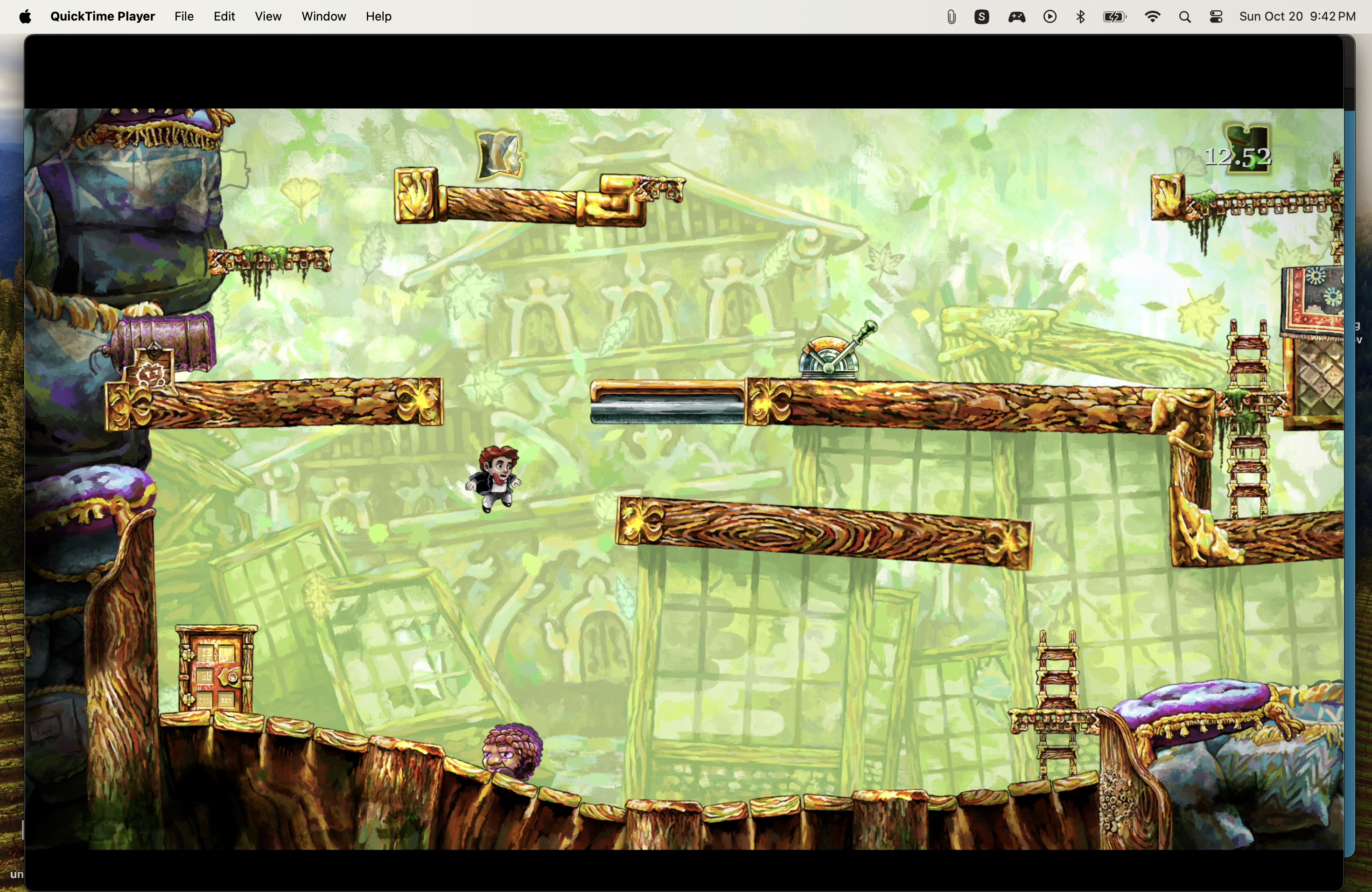Image resolution: width=1372 pixels, height=892 pixels.
Task: Open the Window menu
Action: 323,17
